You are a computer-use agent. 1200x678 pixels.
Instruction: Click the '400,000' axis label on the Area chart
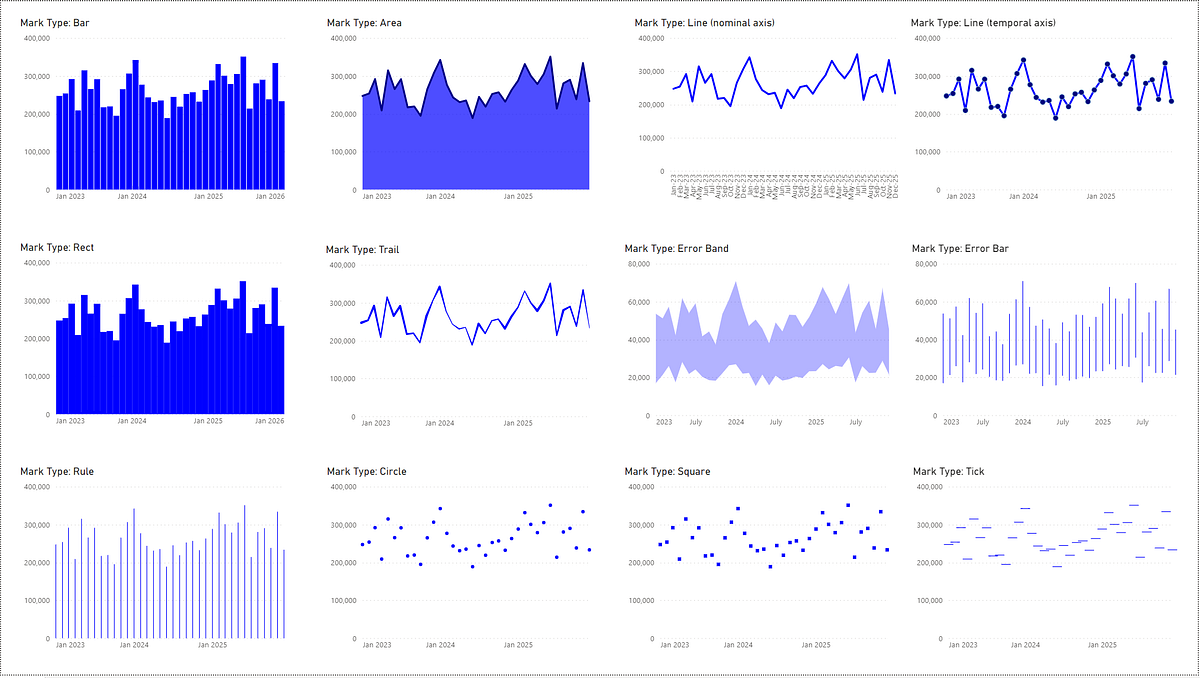pos(345,40)
